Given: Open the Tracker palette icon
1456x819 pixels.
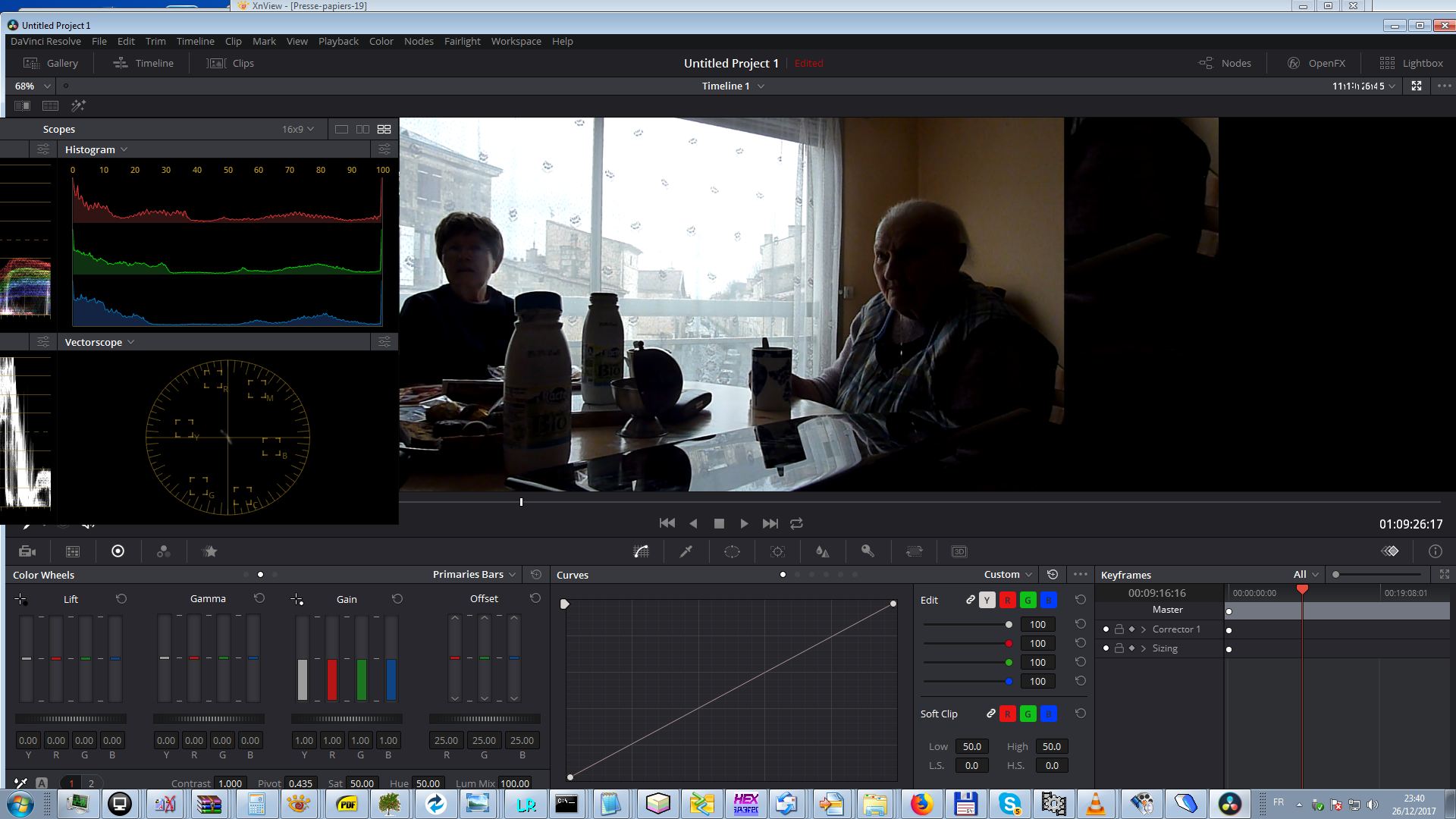Looking at the screenshot, I should tap(777, 551).
